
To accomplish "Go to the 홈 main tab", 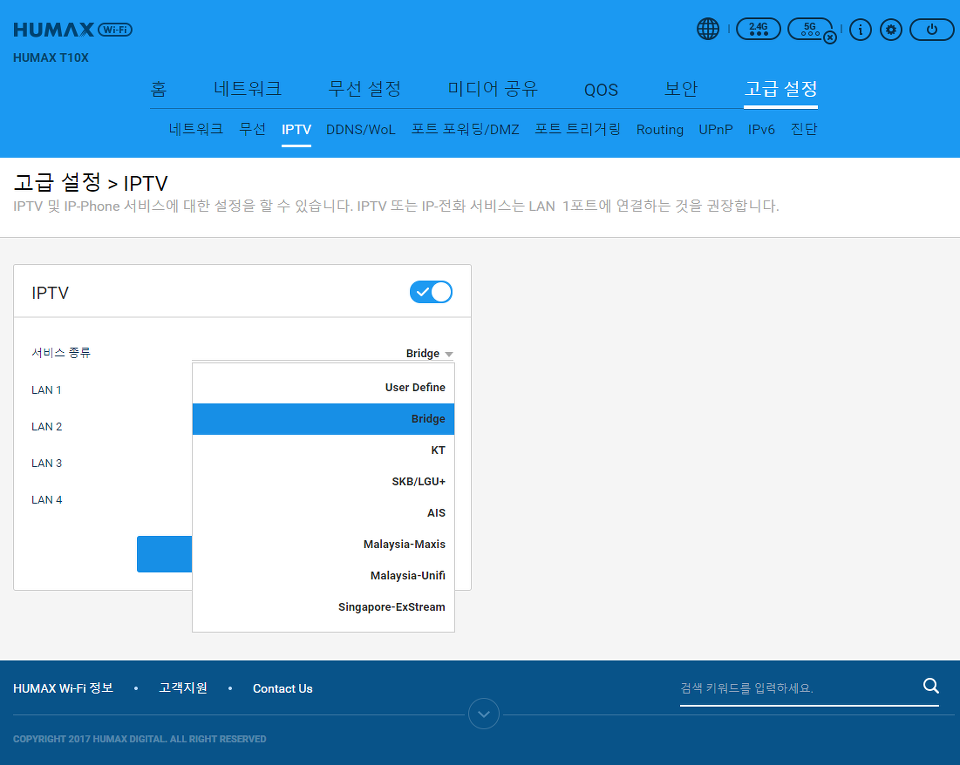I will (159, 89).
